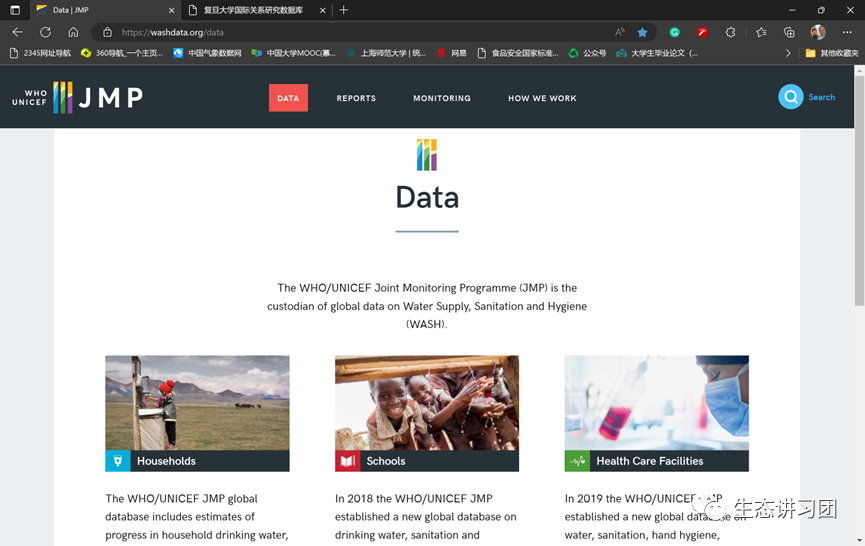Open the 中国气象数据网 bookmark
Viewport: 865px width, 546px height.
[207, 53]
